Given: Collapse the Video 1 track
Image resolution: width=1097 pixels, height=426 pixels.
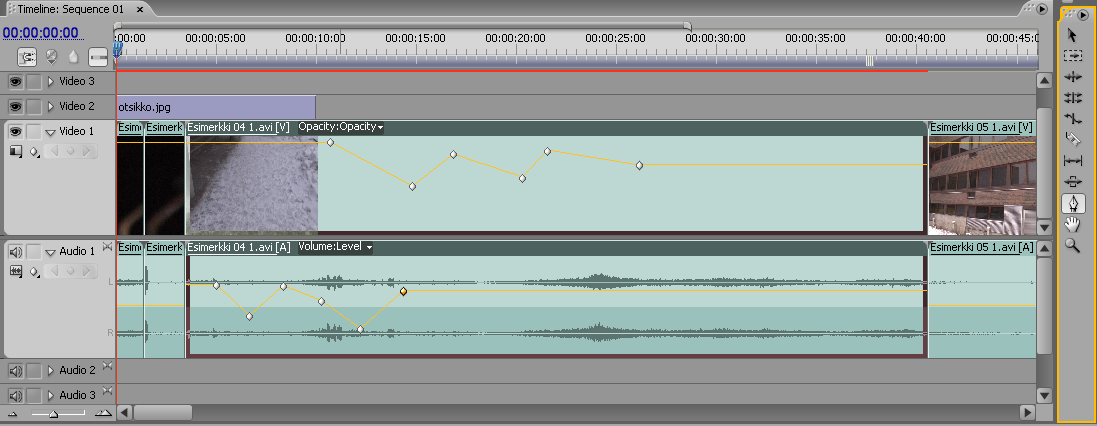Looking at the screenshot, I should click(x=50, y=132).
